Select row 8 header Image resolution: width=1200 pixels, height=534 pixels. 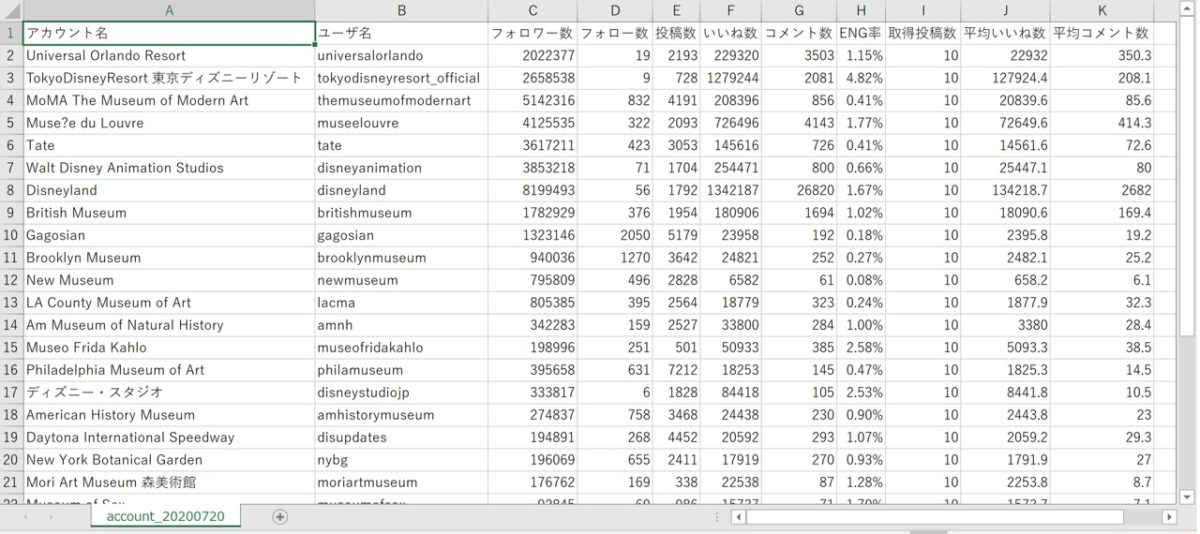click(x=11, y=190)
